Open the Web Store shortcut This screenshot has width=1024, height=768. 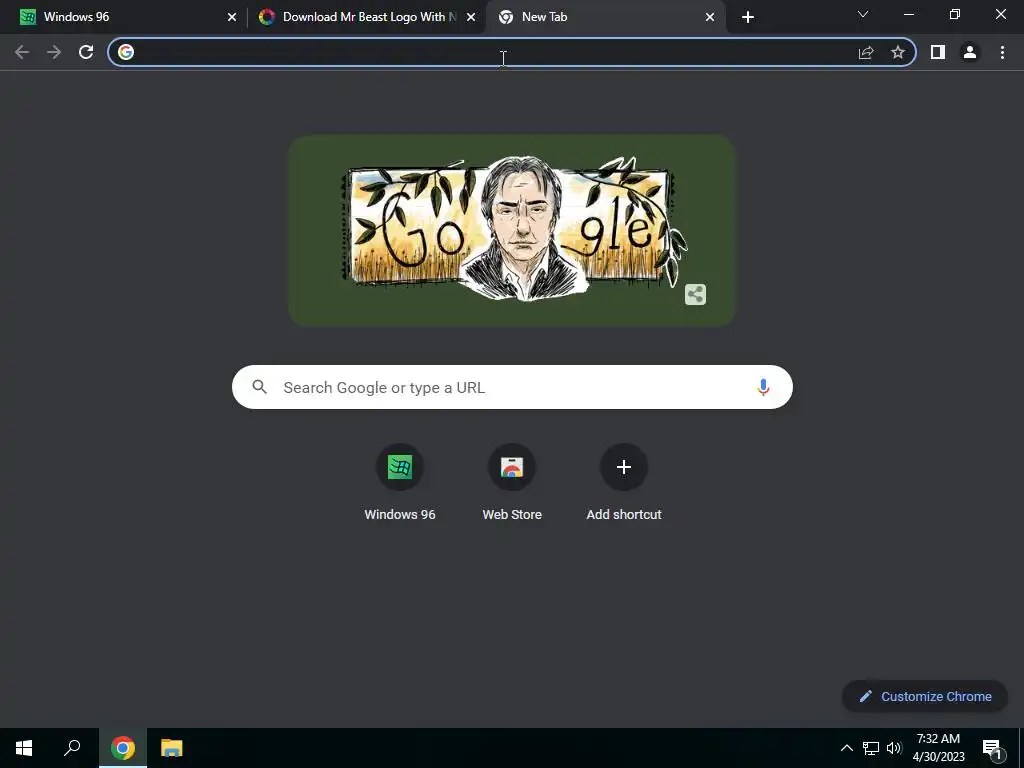pyautogui.click(x=512, y=483)
